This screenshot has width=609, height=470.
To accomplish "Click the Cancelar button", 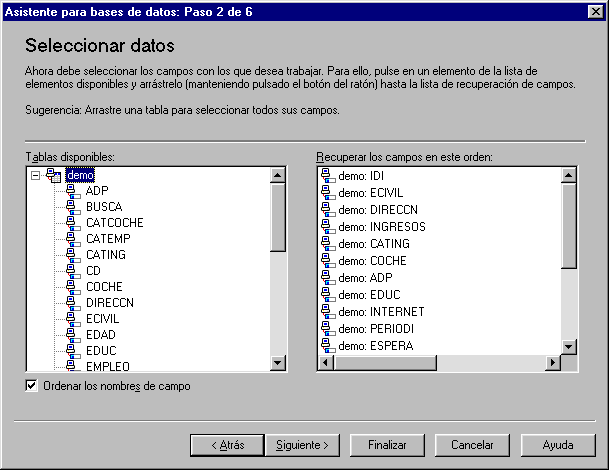I will point(472,445).
